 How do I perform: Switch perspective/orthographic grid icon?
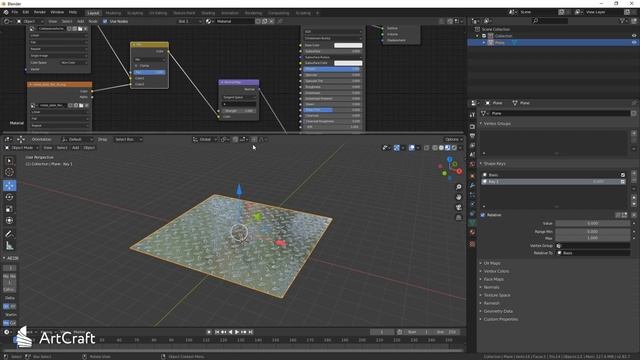459,218
